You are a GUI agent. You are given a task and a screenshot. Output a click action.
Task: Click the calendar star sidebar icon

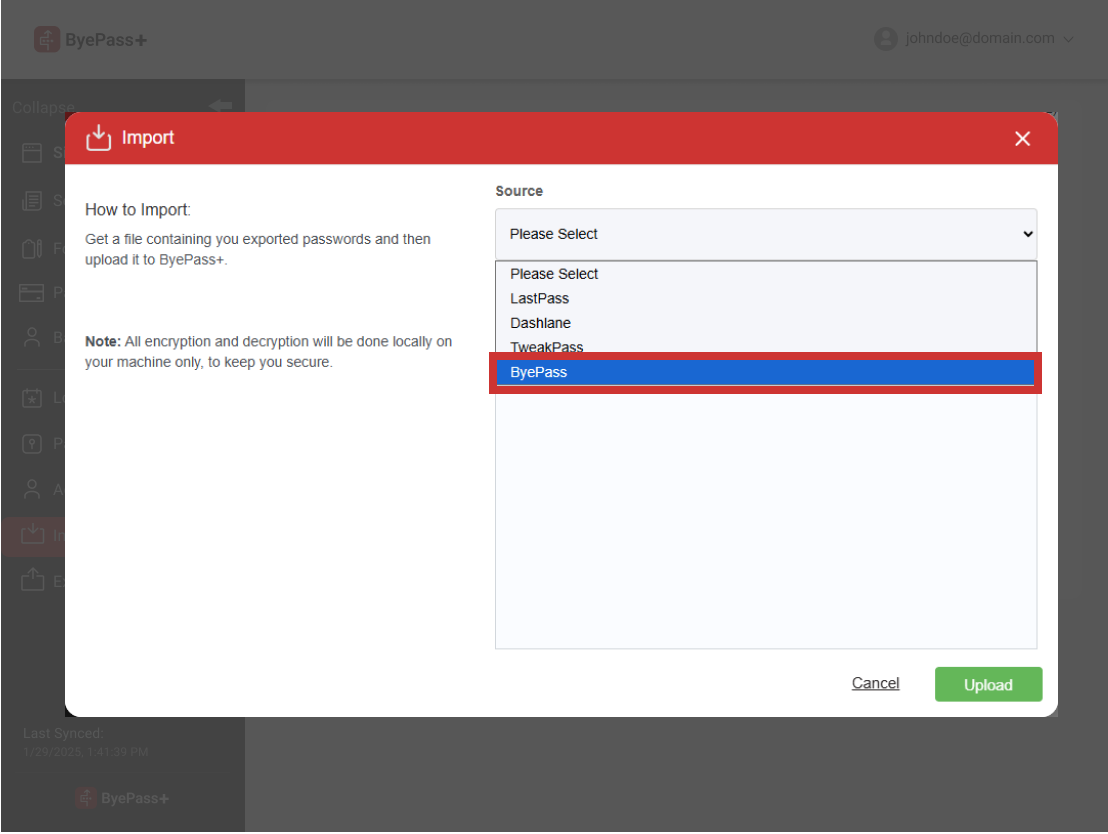coord(32,398)
